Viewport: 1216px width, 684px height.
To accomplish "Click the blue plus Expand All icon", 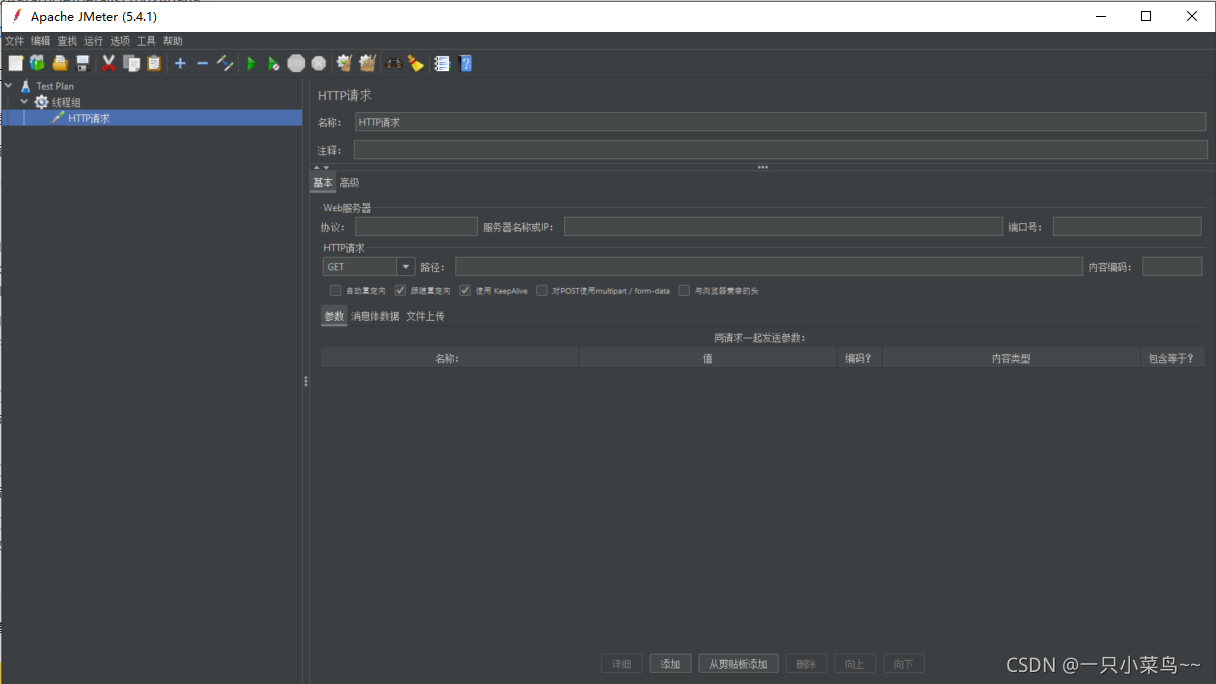I will click(180, 63).
